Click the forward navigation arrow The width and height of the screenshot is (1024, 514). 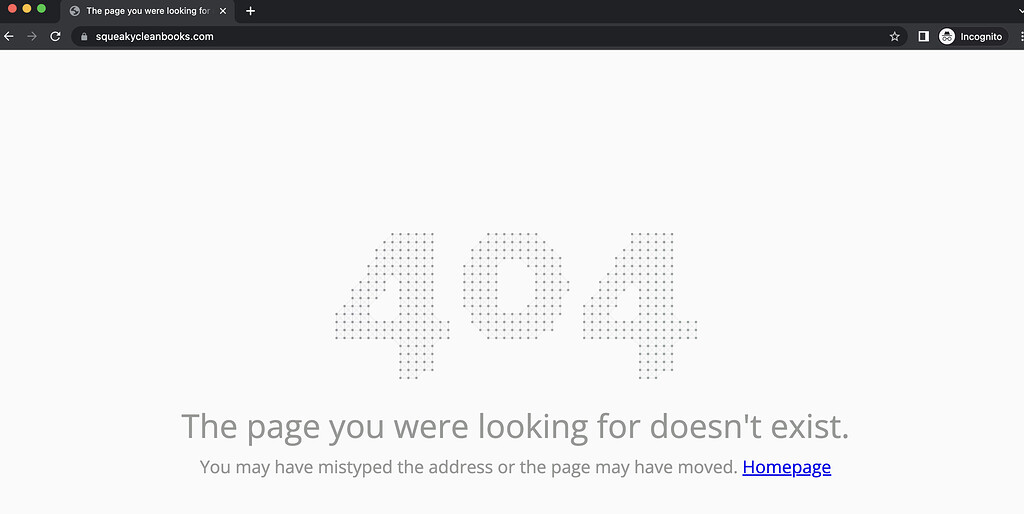32,37
